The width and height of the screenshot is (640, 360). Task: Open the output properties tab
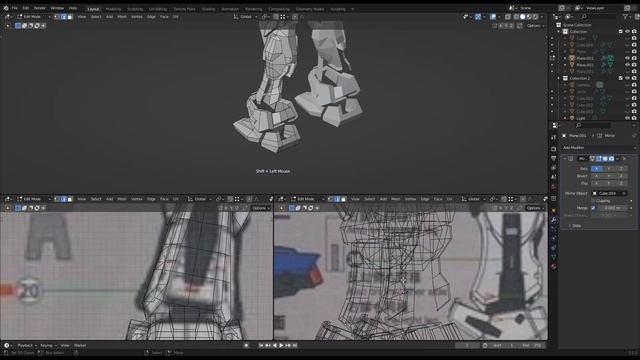(x=554, y=158)
